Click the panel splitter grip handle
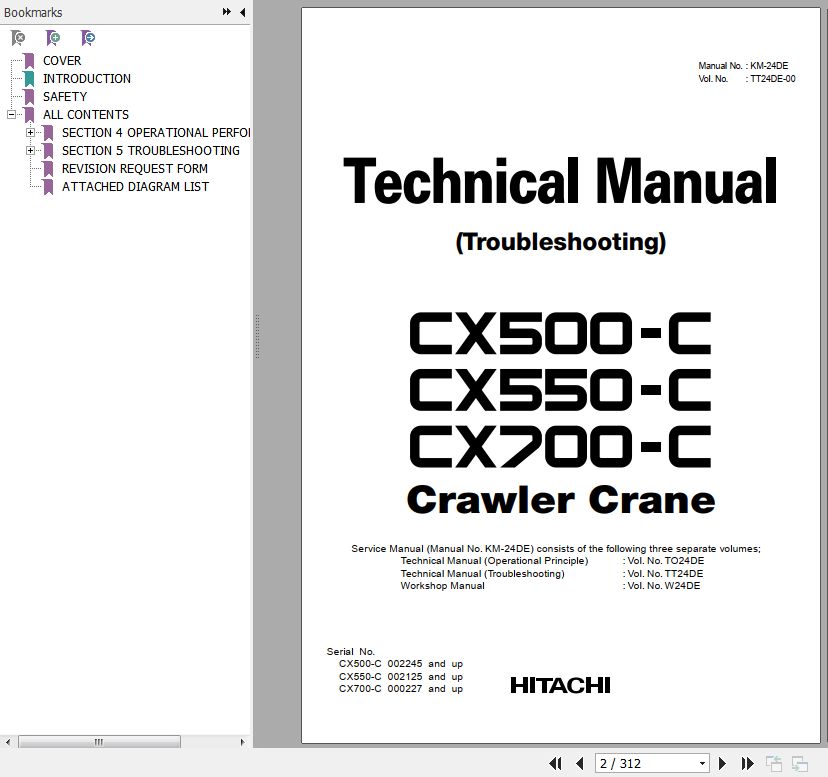This screenshot has width=828, height=777. (257, 336)
